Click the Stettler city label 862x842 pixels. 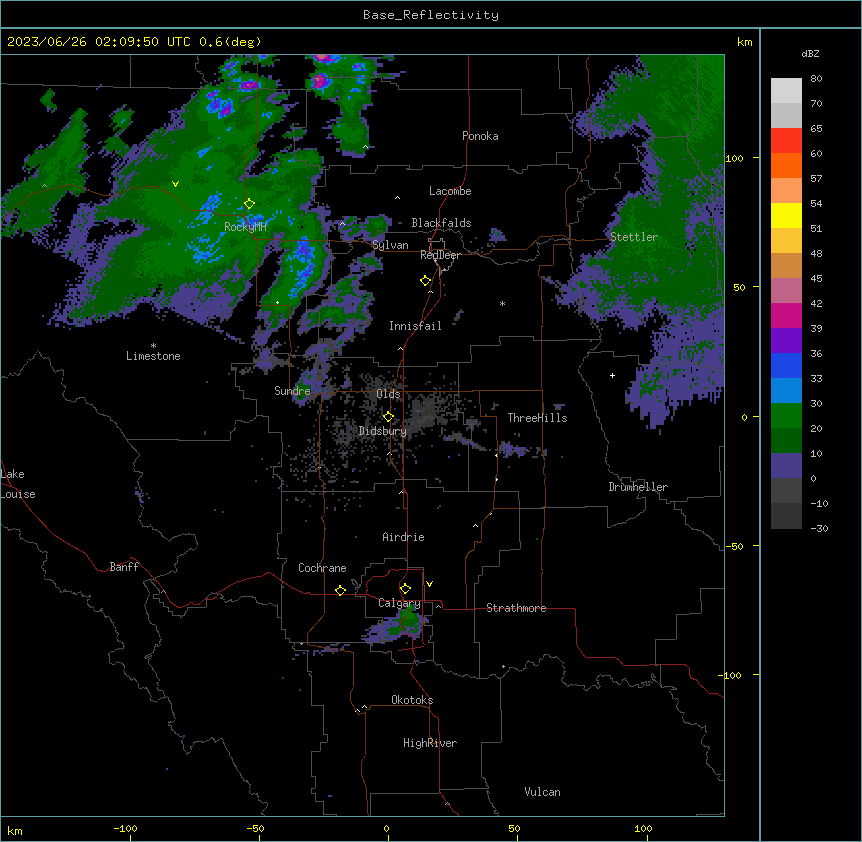coord(634,237)
